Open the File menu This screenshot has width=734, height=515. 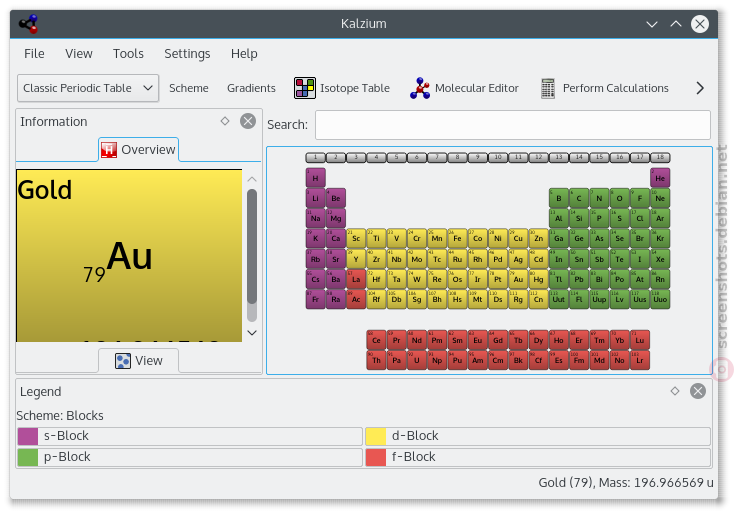pyautogui.click(x=34, y=54)
